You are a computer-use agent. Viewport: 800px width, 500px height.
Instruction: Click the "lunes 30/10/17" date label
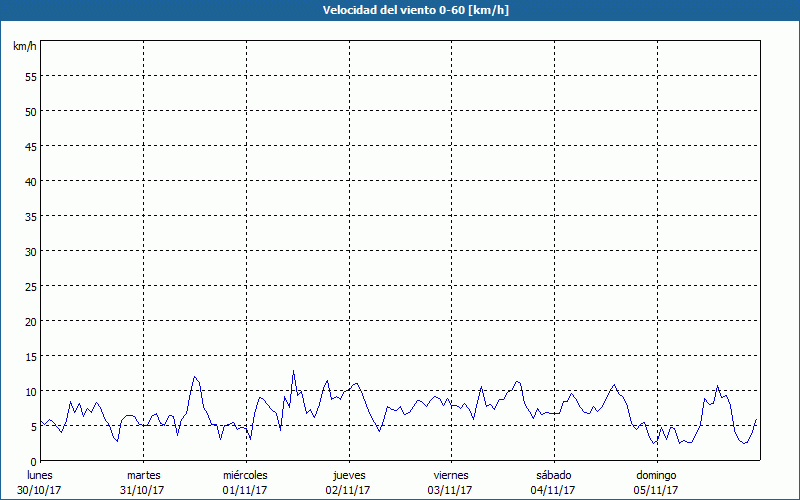tap(40, 482)
